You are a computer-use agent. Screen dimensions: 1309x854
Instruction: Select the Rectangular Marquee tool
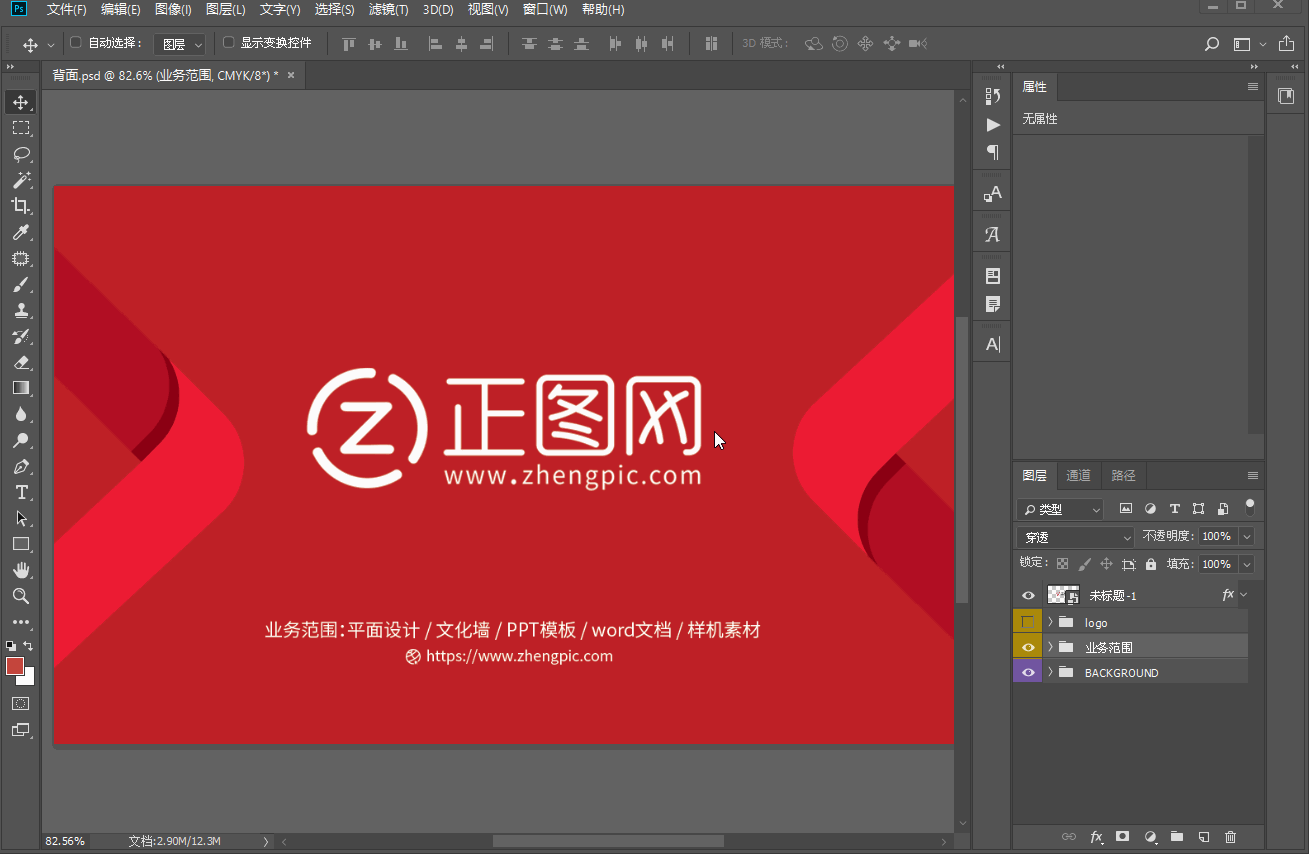(20, 128)
